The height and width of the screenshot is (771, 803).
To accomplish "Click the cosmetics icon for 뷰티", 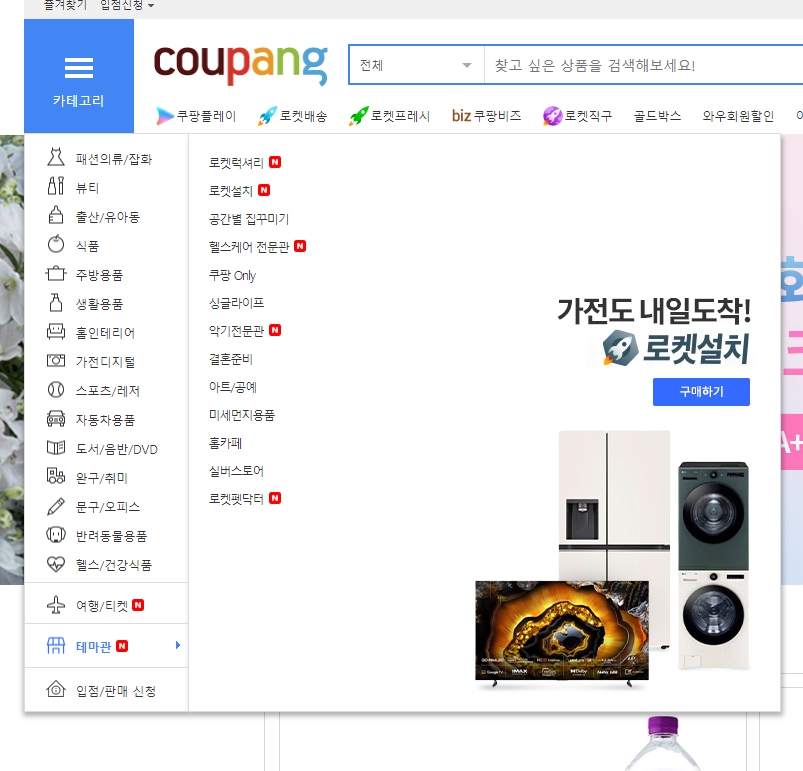I will 56,186.
